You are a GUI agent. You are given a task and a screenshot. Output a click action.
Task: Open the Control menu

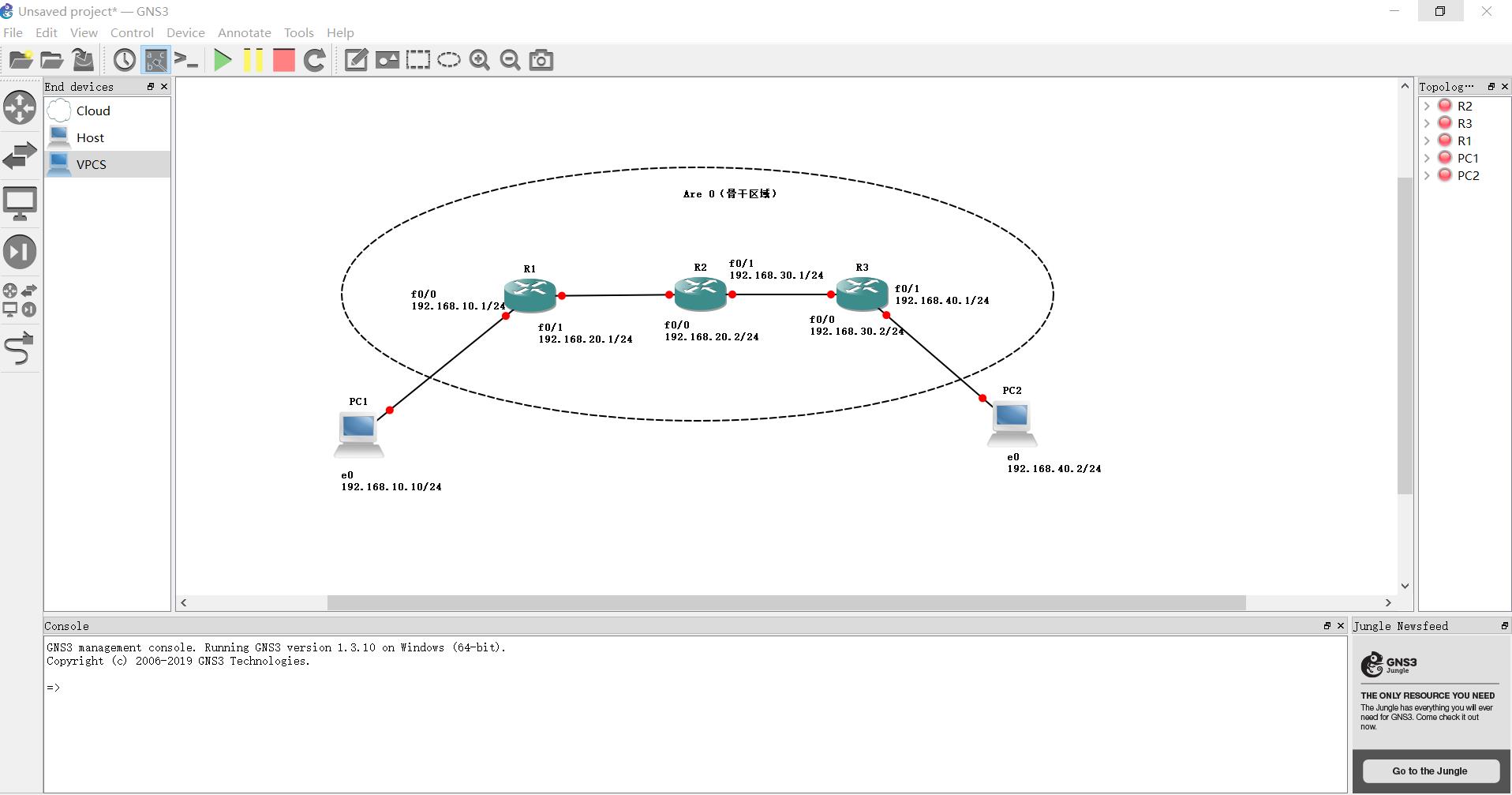[132, 32]
